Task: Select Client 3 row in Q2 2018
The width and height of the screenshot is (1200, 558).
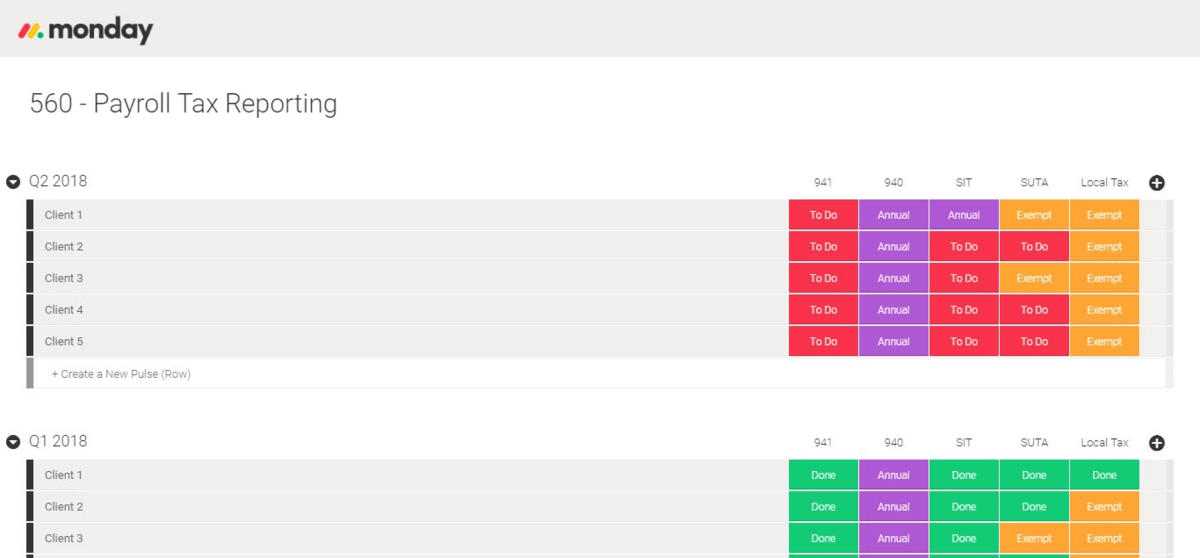Action: [64, 278]
